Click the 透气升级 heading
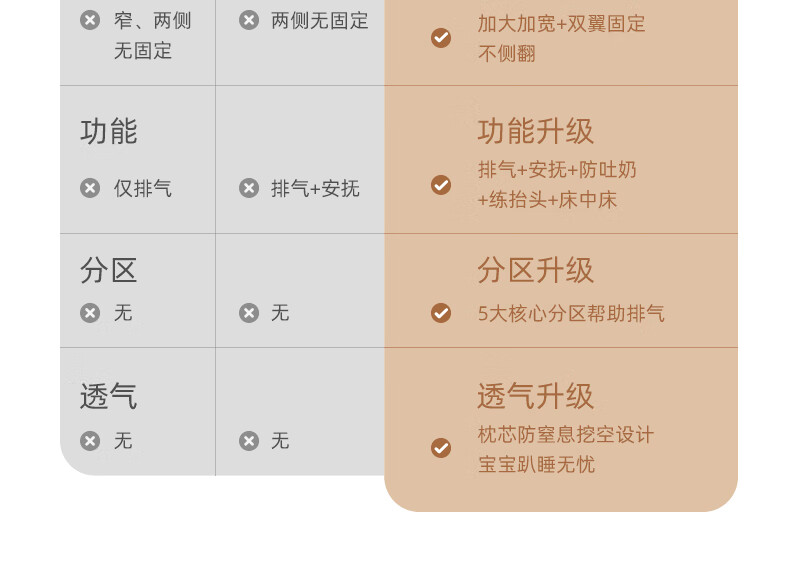Image resolution: width=790 pixels, height=564 pixels. point(536,396)
